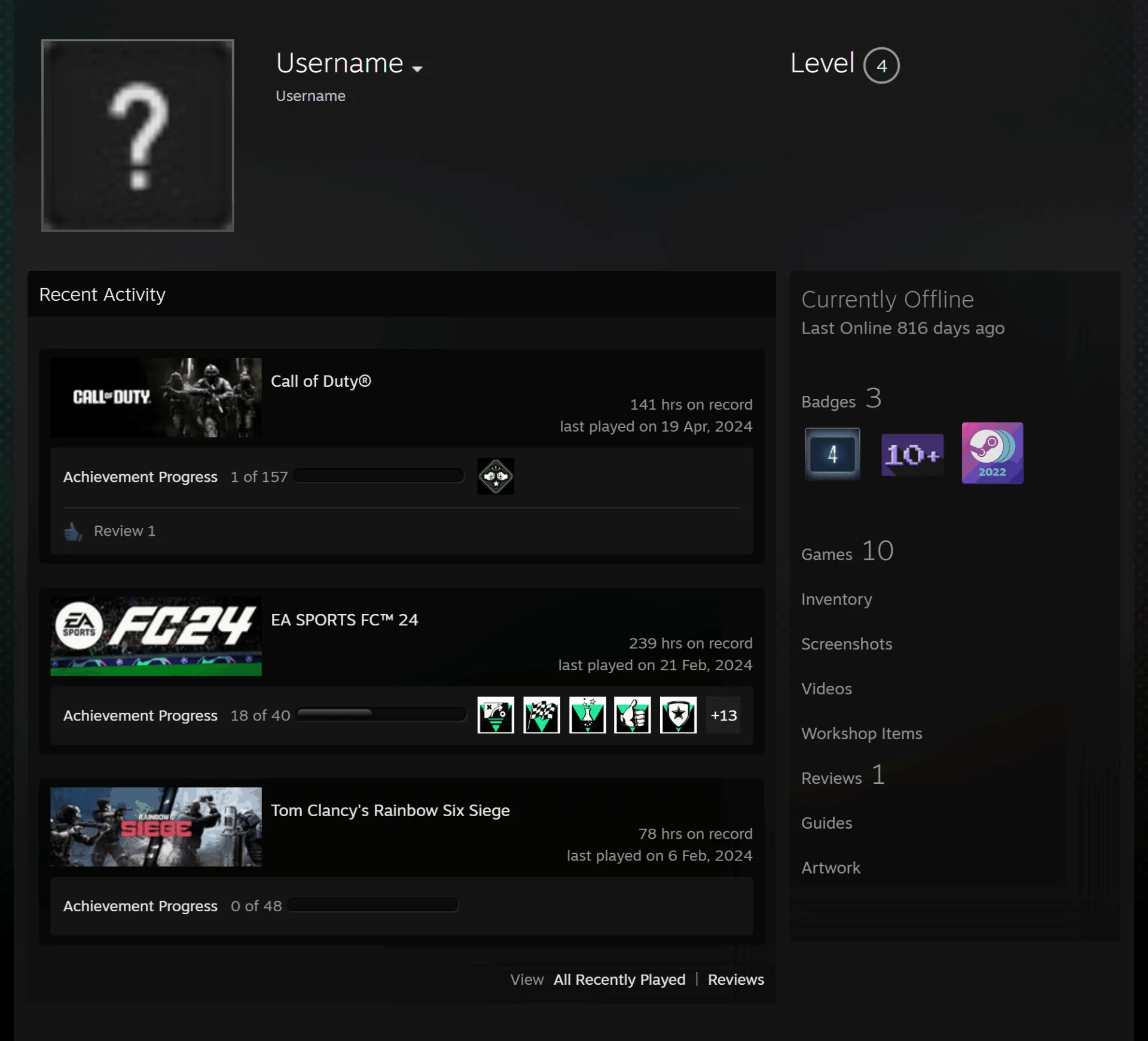The image size is (1148, 1041).
Task: Open the Review 1 link
Action: coord(124,531)
